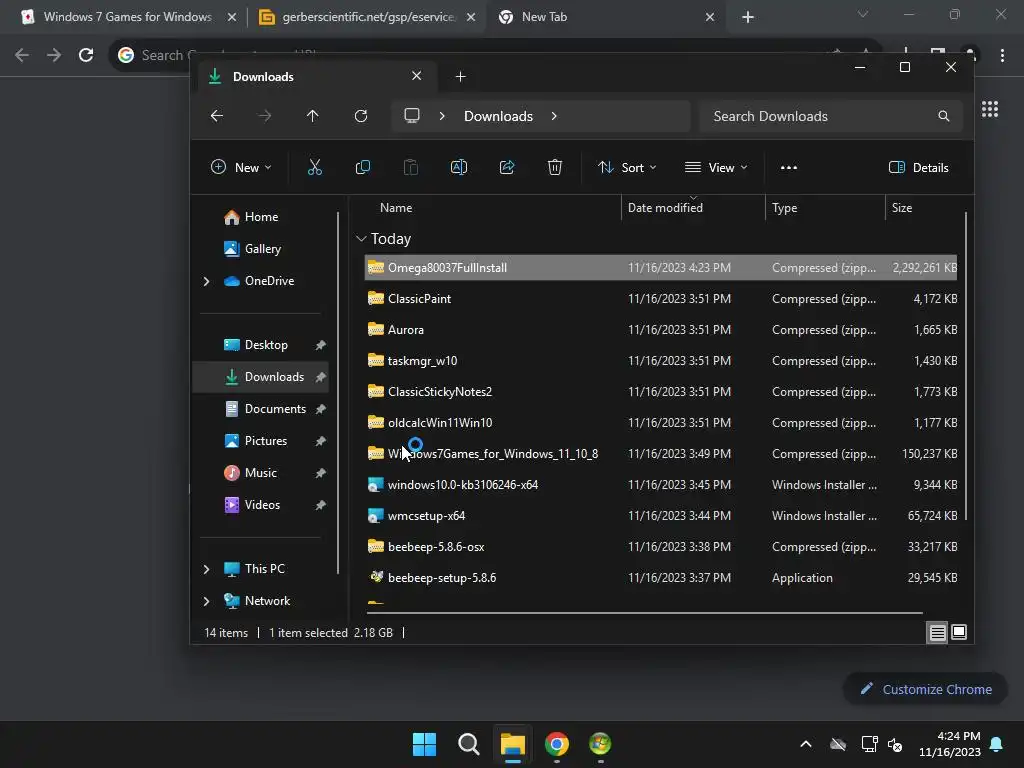This screenshot has height=768, width=1024.
Task: Open taskbar Search
Action: click(x=468, y=744)
